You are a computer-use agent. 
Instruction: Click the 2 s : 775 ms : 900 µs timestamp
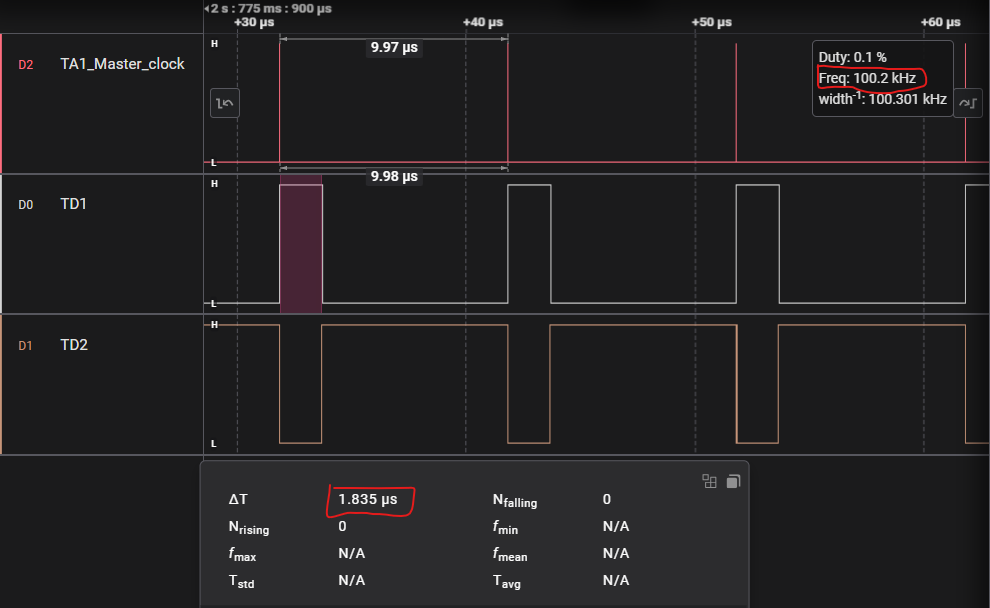[271, 8]
